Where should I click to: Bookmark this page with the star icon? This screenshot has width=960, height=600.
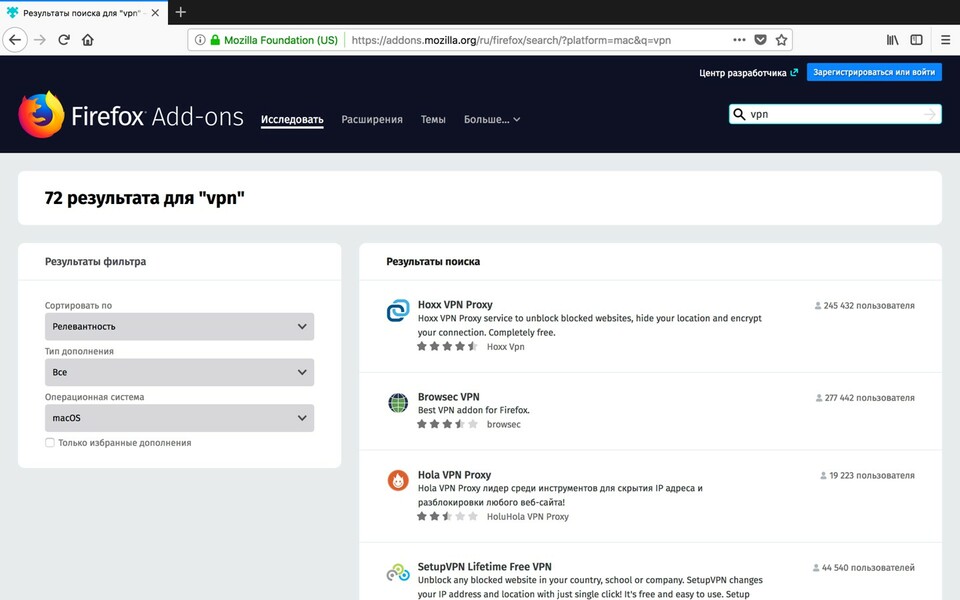[x=781, y=40]
